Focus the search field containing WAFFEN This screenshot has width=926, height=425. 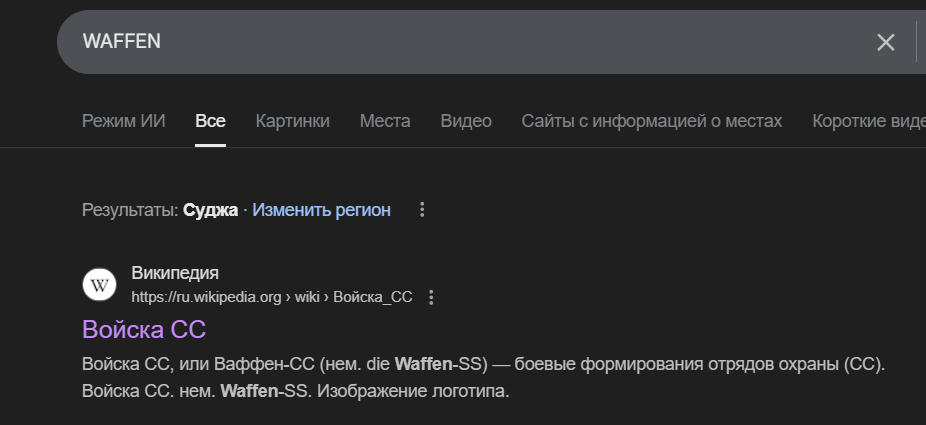pos(450,42)
